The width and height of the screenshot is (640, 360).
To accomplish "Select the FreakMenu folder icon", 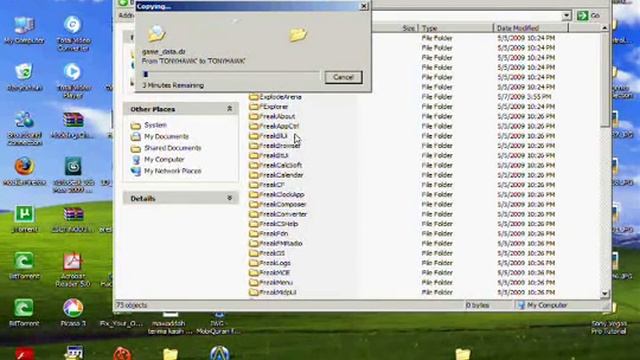I will pos(254,282).
